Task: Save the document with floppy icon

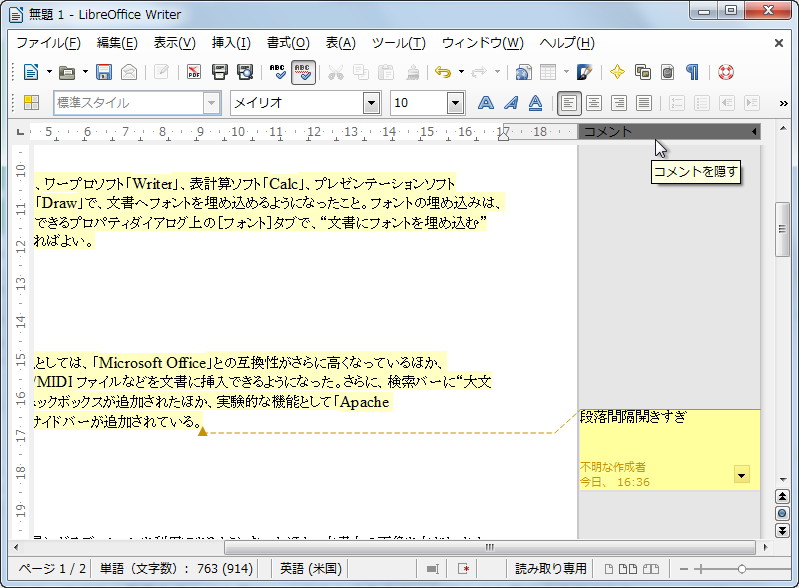Action: point(104,72)
